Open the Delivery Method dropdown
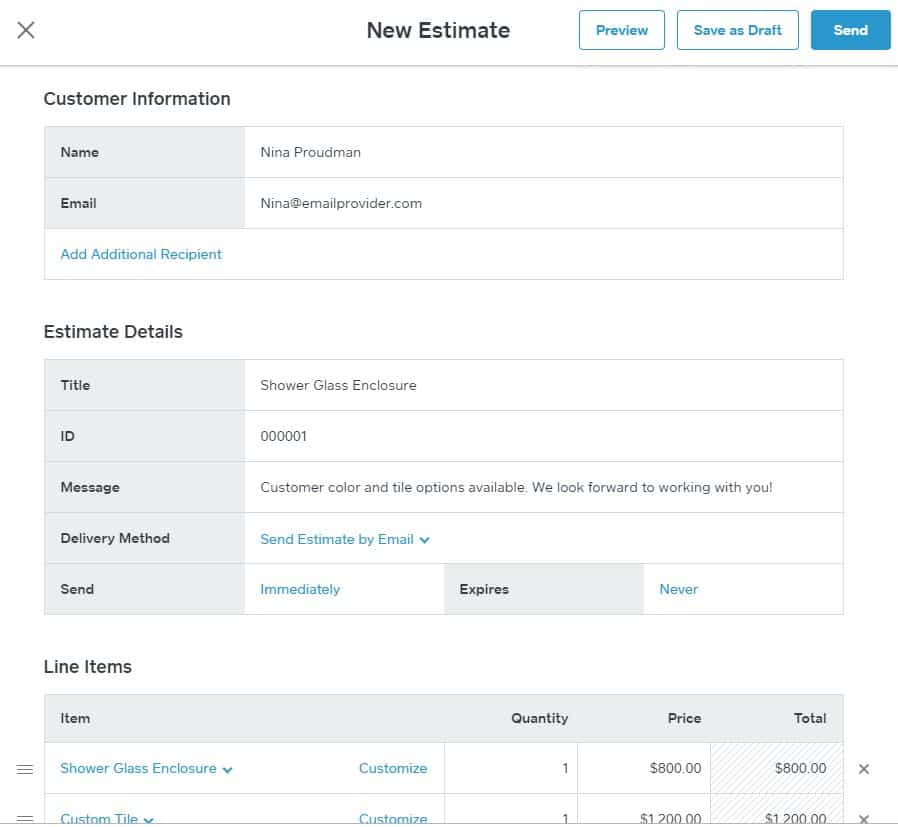The width and height of the screenshot is (898, 827). [x=345, y=539]
